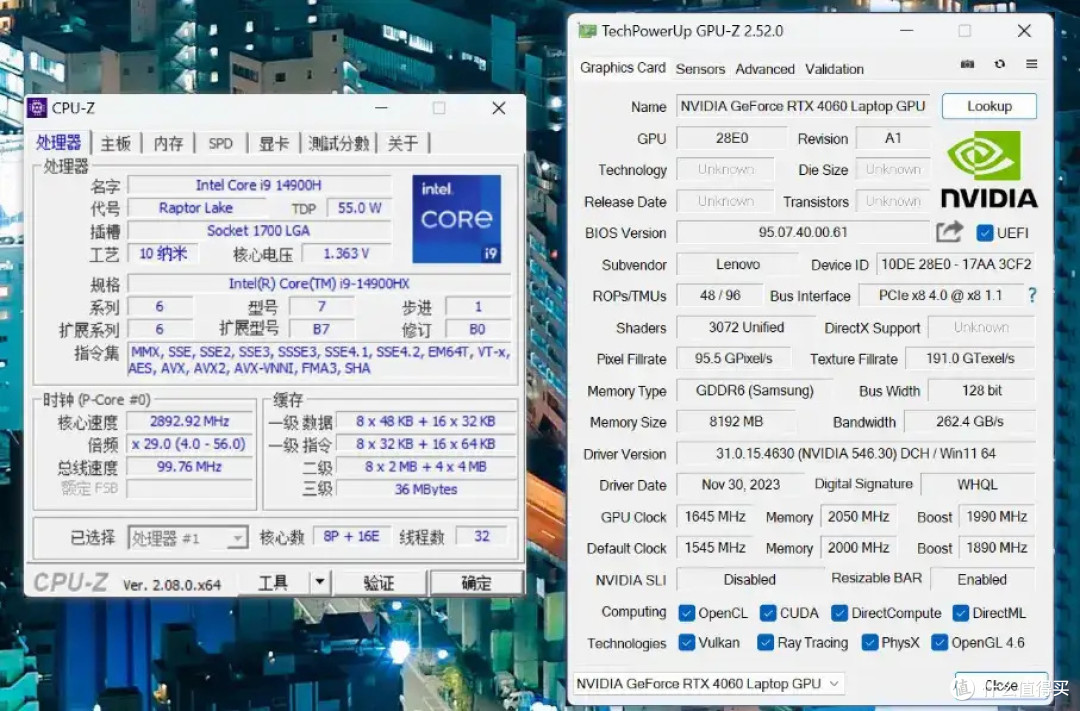Click the x 29.0 (4.0 - 56.0) multiplier value

(x=189, y=444)
